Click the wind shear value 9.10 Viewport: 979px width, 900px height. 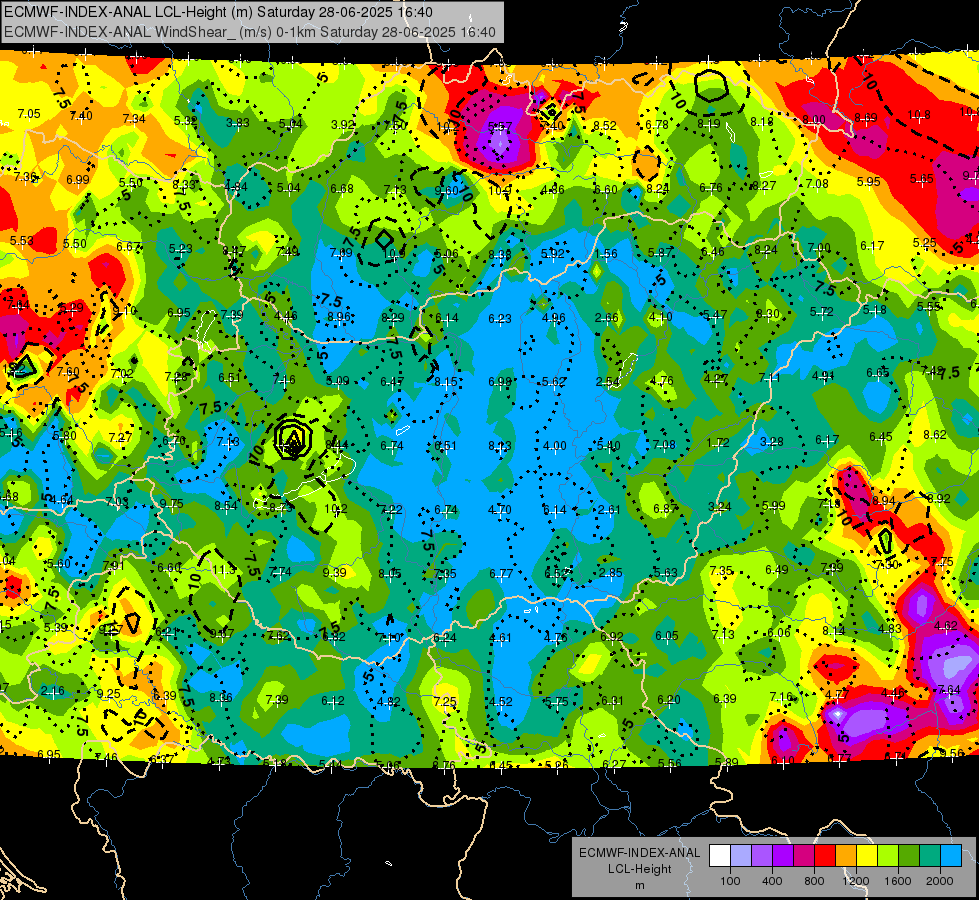click(125, 310)
